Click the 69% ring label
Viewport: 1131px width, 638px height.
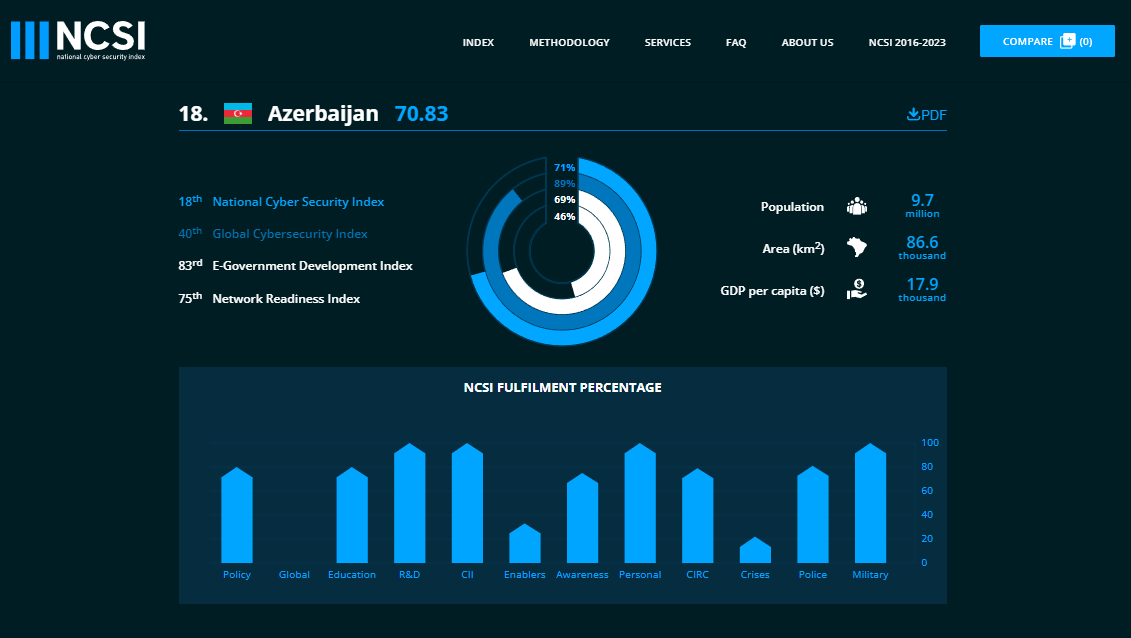tap(564, 200)
